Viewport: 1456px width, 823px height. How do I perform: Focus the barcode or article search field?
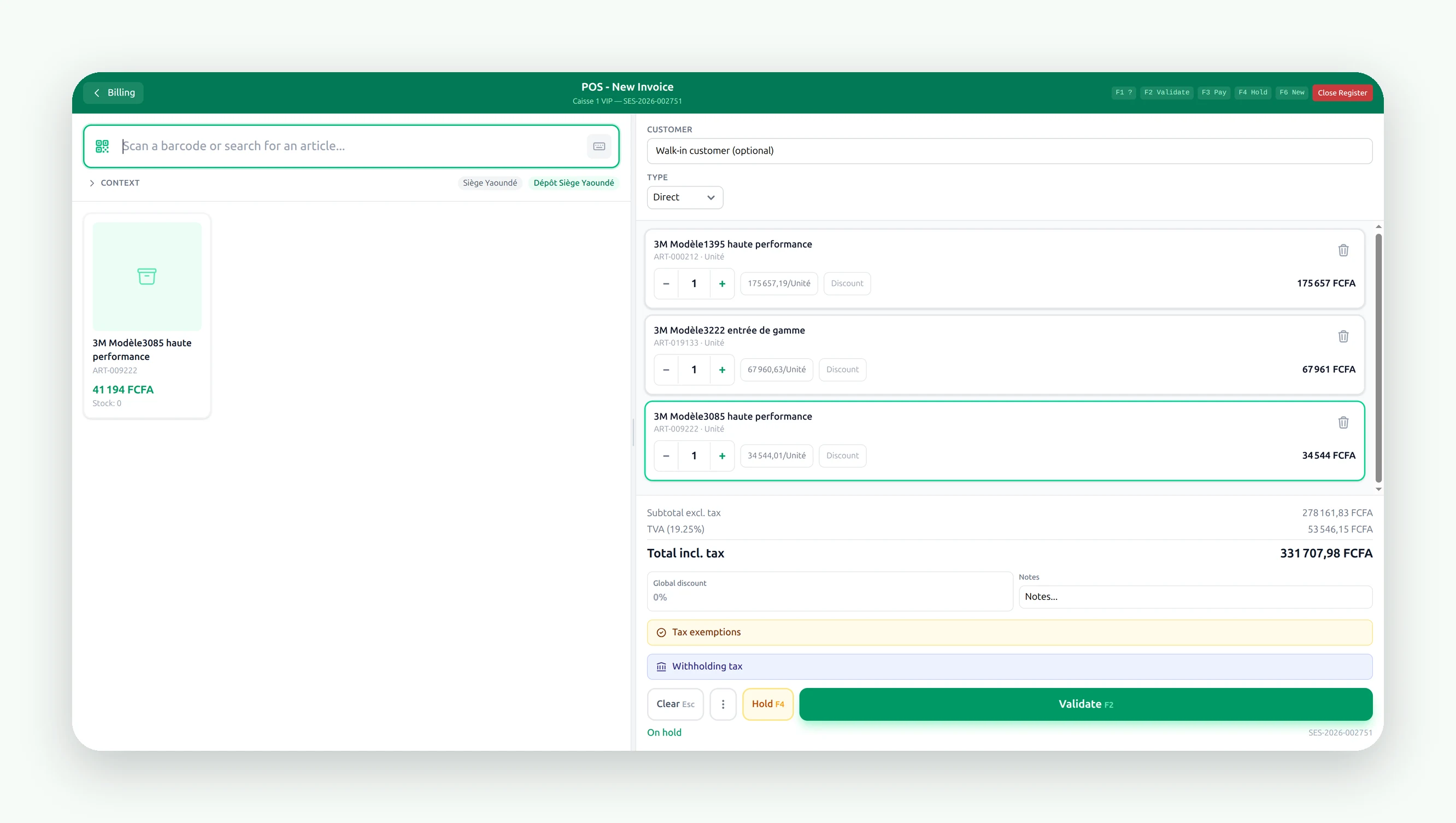(351, 147)
